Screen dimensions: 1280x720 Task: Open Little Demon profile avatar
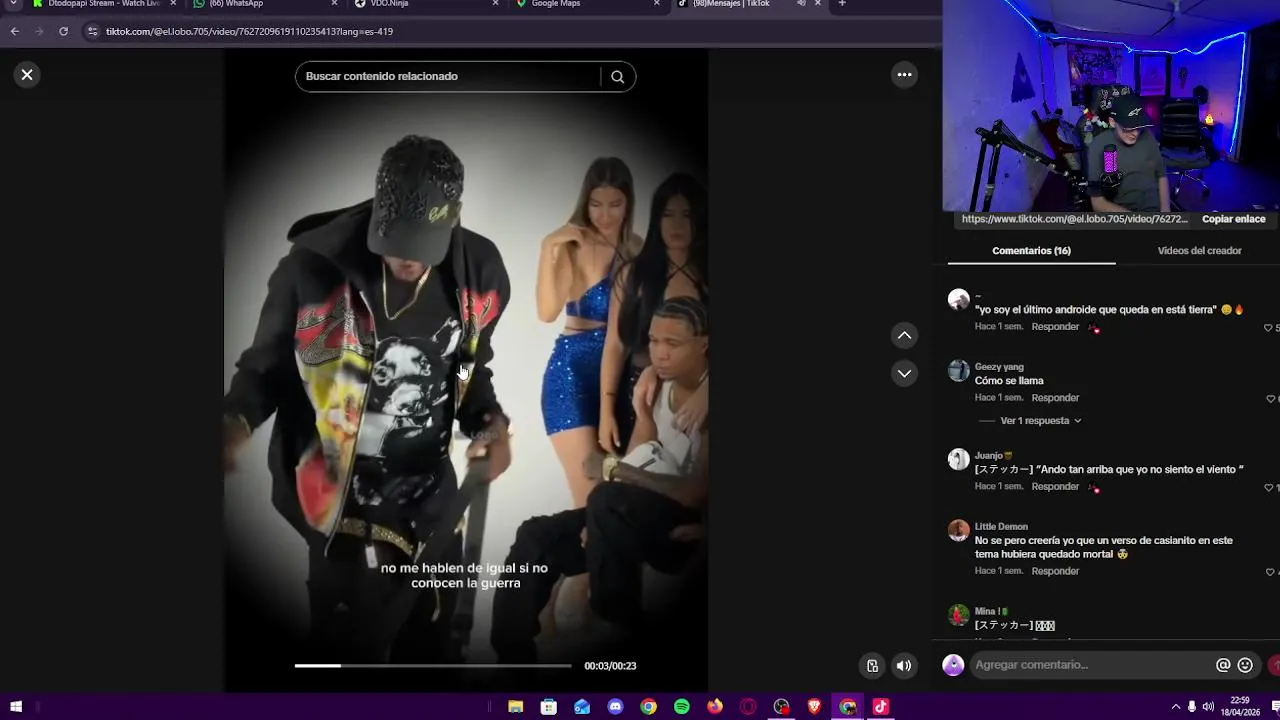point(958,530)
